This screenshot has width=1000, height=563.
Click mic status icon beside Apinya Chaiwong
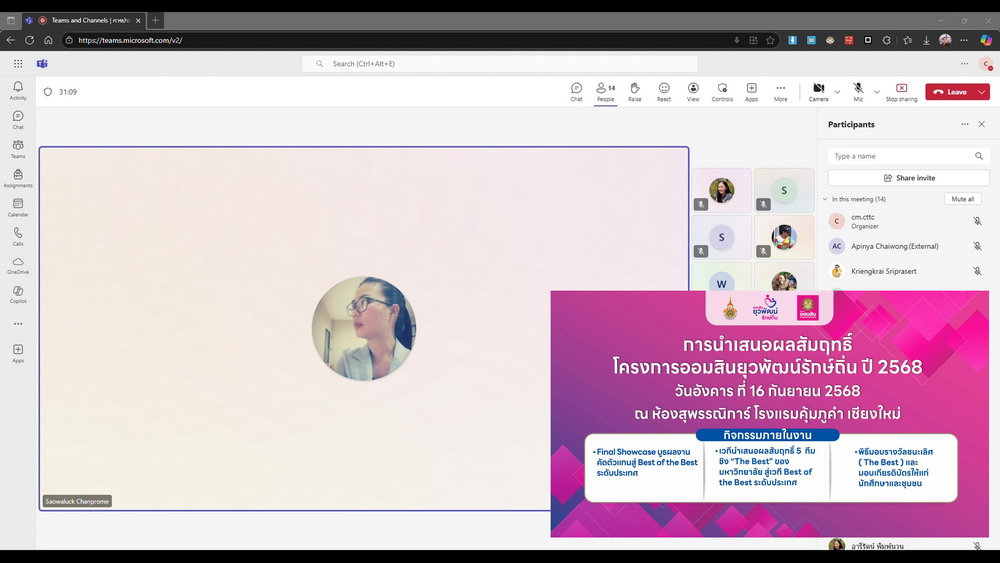pos(977,246)
